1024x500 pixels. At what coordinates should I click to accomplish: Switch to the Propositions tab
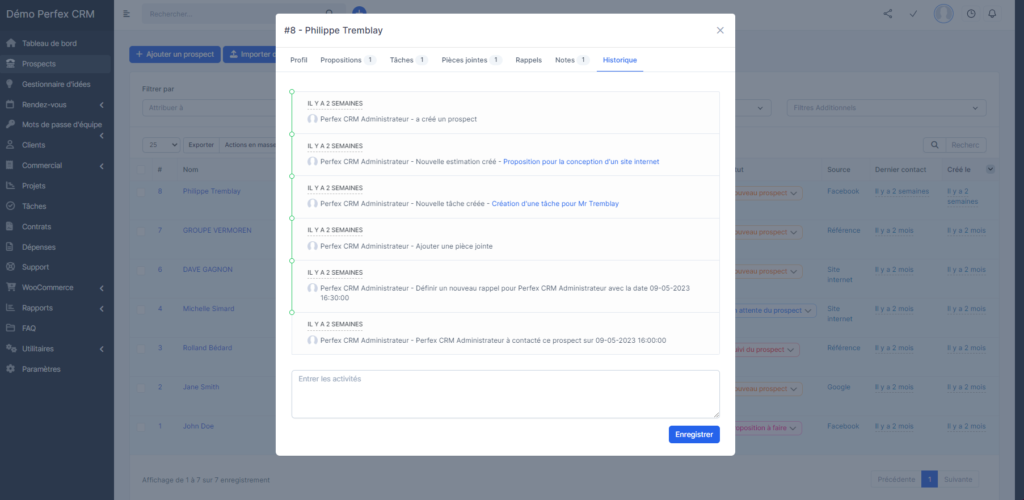coord(348,60)
